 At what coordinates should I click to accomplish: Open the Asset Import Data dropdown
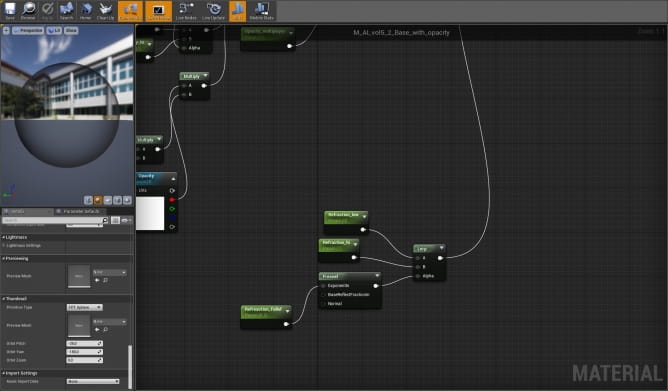[93, 381]
